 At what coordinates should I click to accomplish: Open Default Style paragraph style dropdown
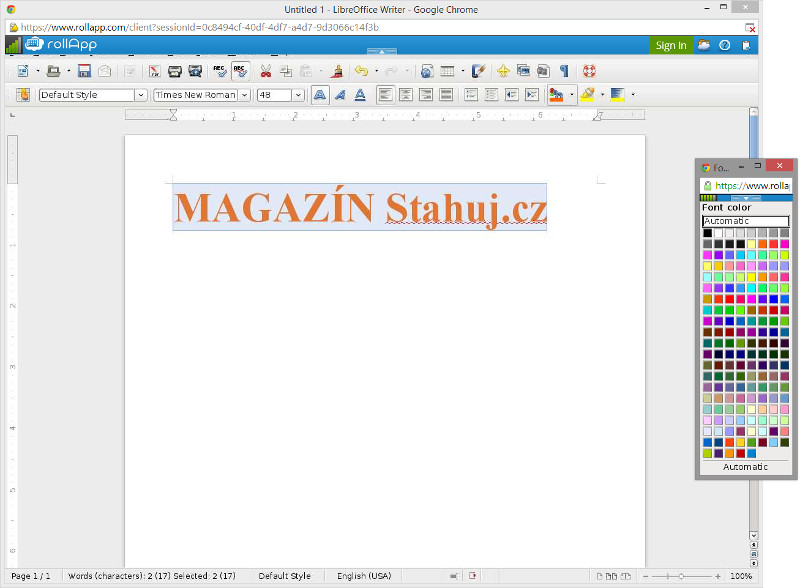click(141, 95)
